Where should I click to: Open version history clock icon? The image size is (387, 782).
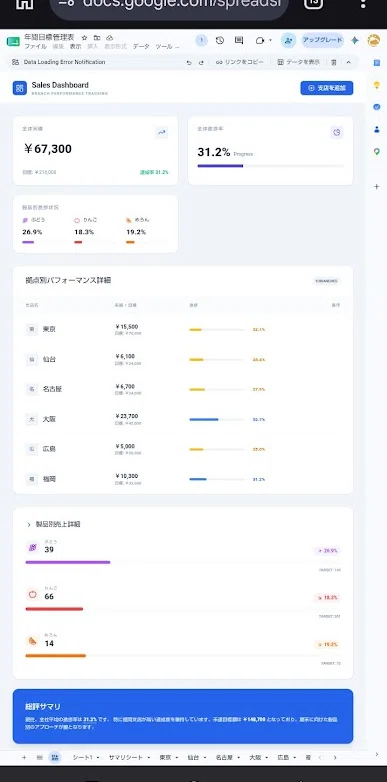219,40
